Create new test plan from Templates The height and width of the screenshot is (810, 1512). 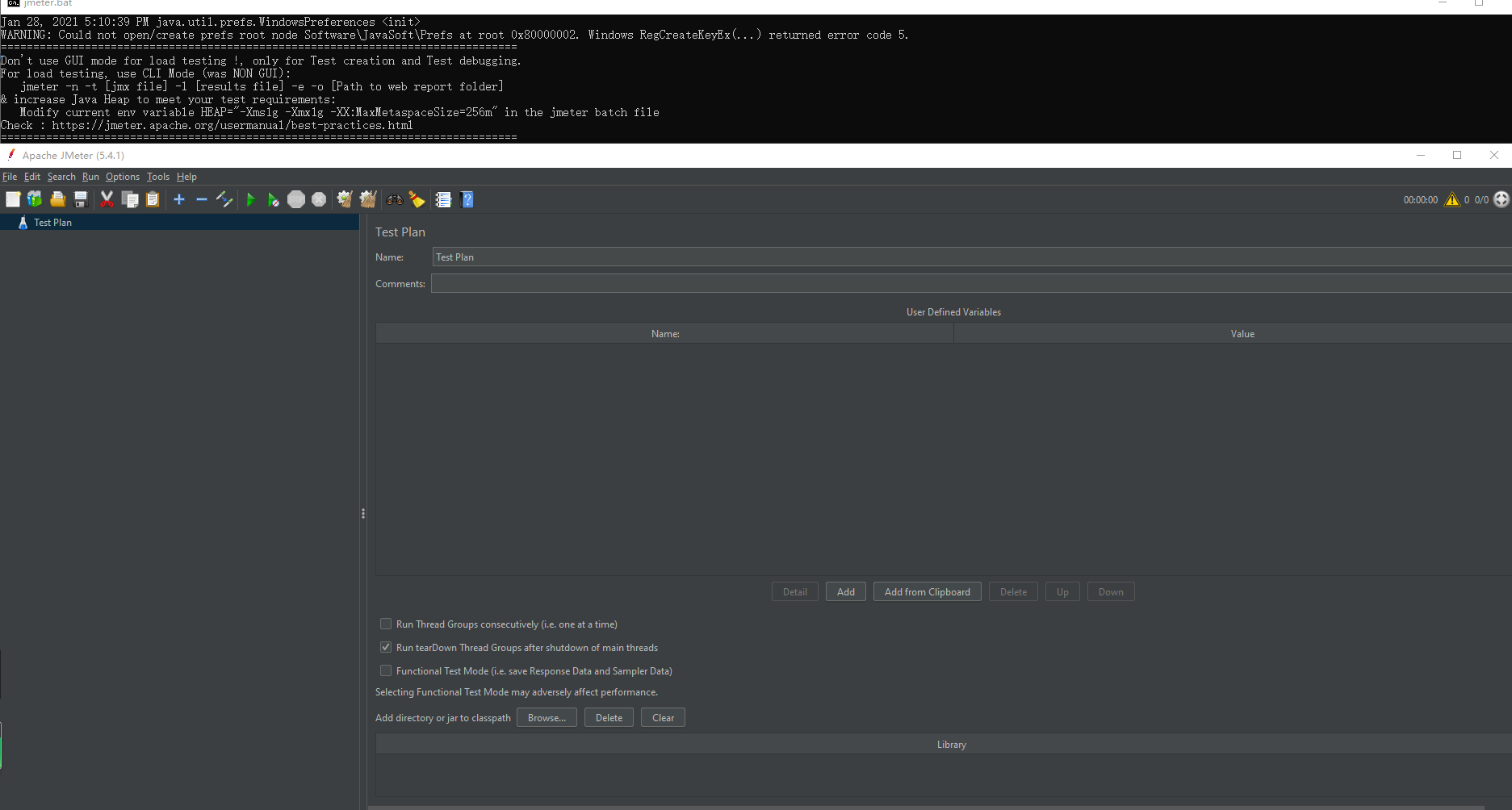(x=35, y=199)
